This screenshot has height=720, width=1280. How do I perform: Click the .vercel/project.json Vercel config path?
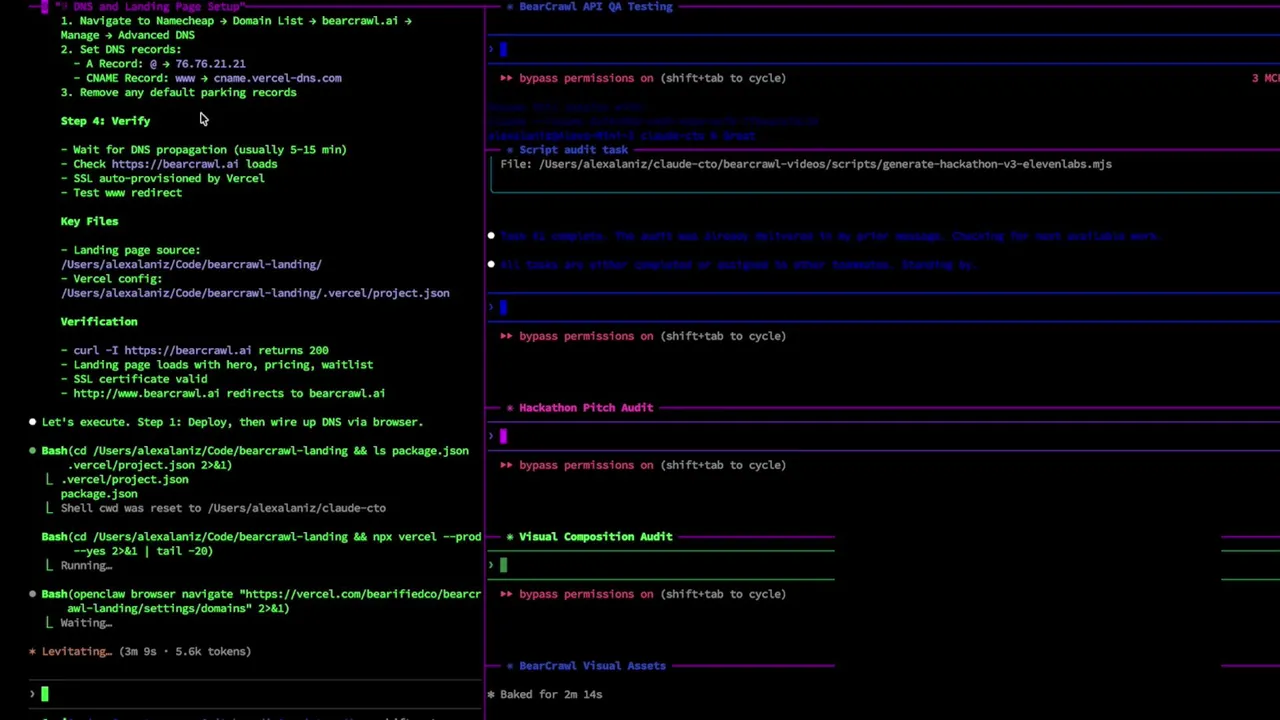click(x=255, y=293)
